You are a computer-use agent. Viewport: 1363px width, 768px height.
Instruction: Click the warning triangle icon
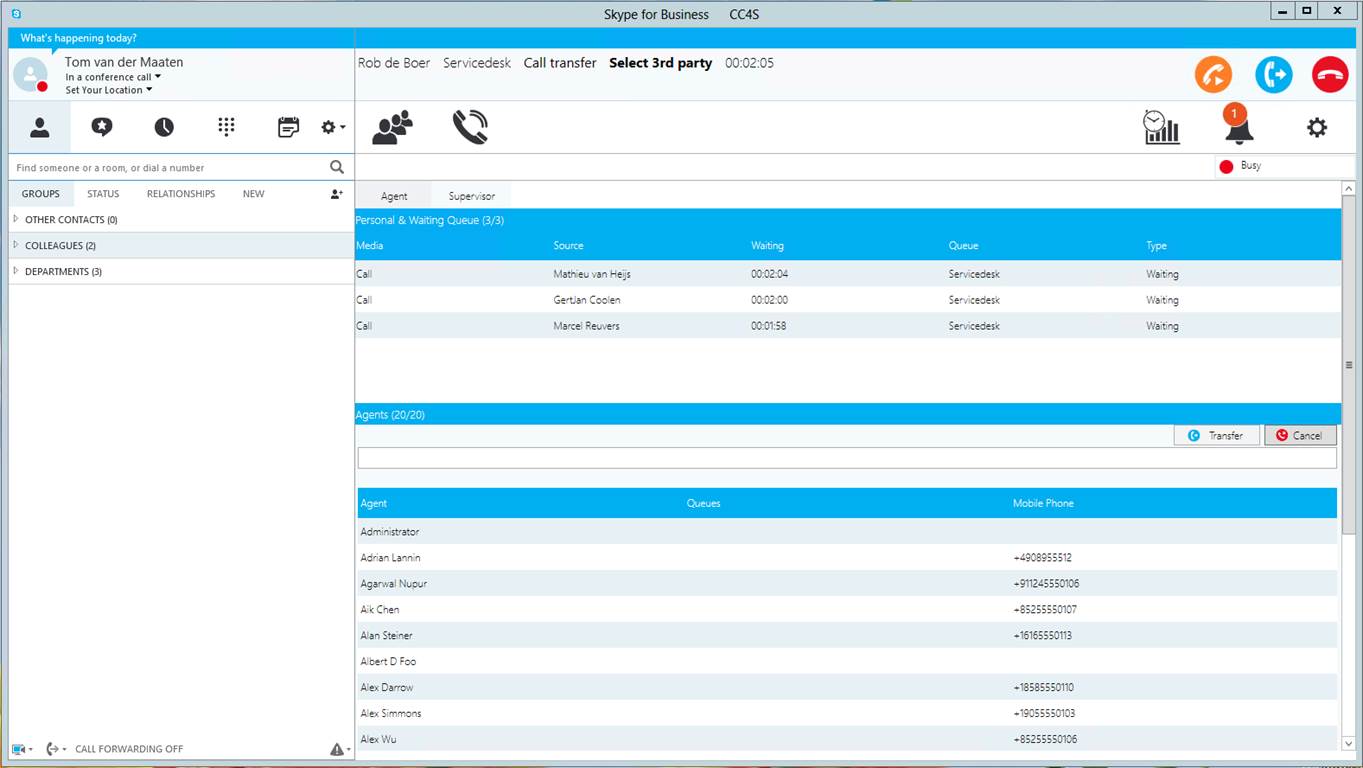[x=337, y=749]
